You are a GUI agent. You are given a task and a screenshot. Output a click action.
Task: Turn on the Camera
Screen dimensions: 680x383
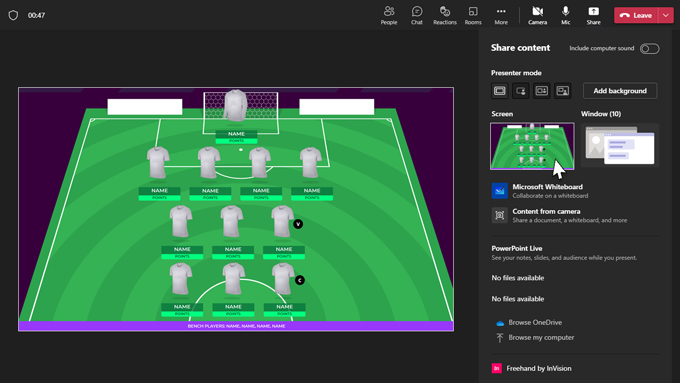pos(537,15)
